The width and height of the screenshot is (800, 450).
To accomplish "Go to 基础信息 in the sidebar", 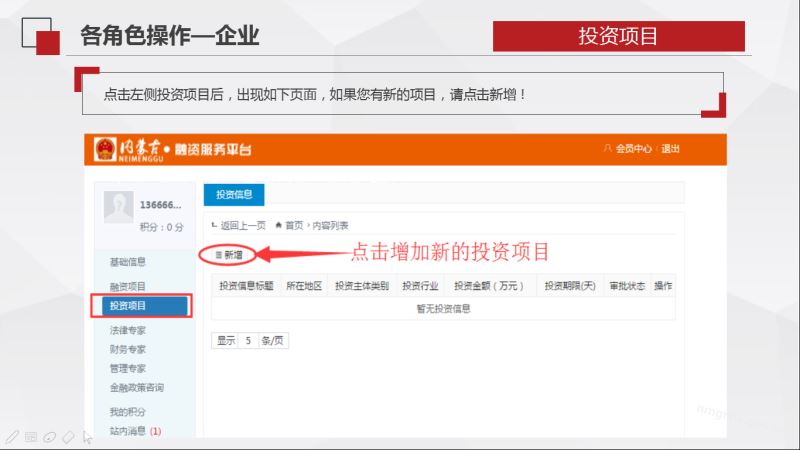I will pos(128,262).
